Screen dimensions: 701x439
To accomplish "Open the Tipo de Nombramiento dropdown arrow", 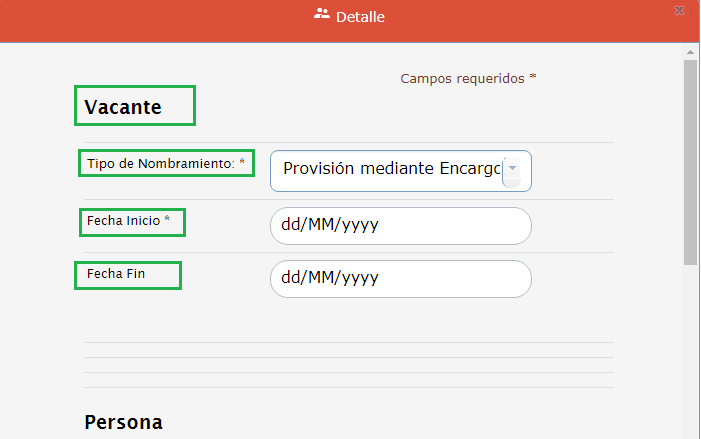I will coord(512,170).
